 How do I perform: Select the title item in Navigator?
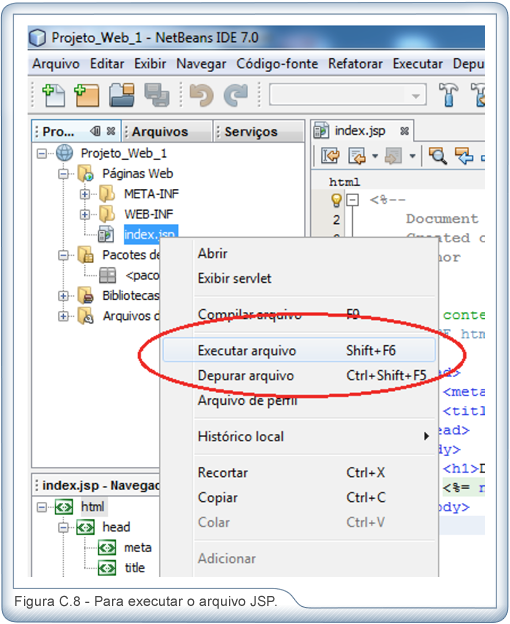(x=134, y=568)
